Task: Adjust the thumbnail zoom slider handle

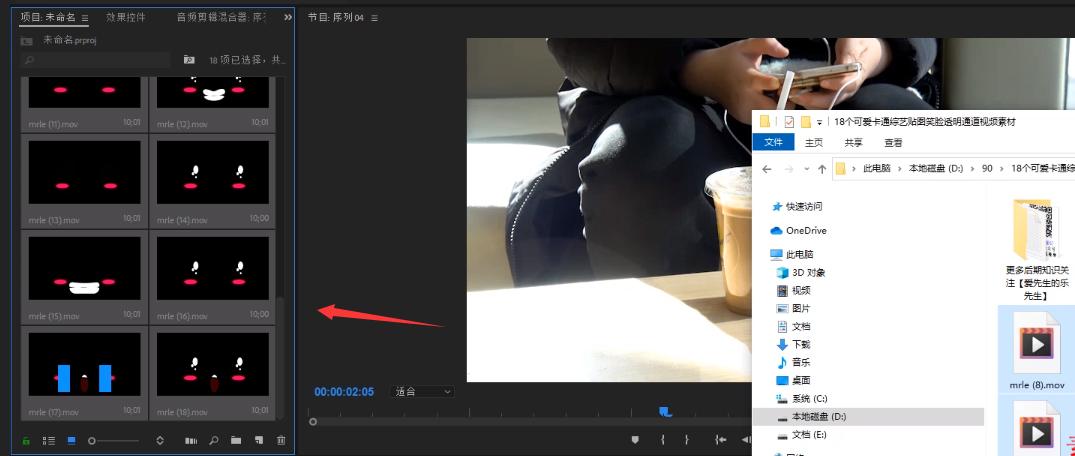Action: [92, 441]
